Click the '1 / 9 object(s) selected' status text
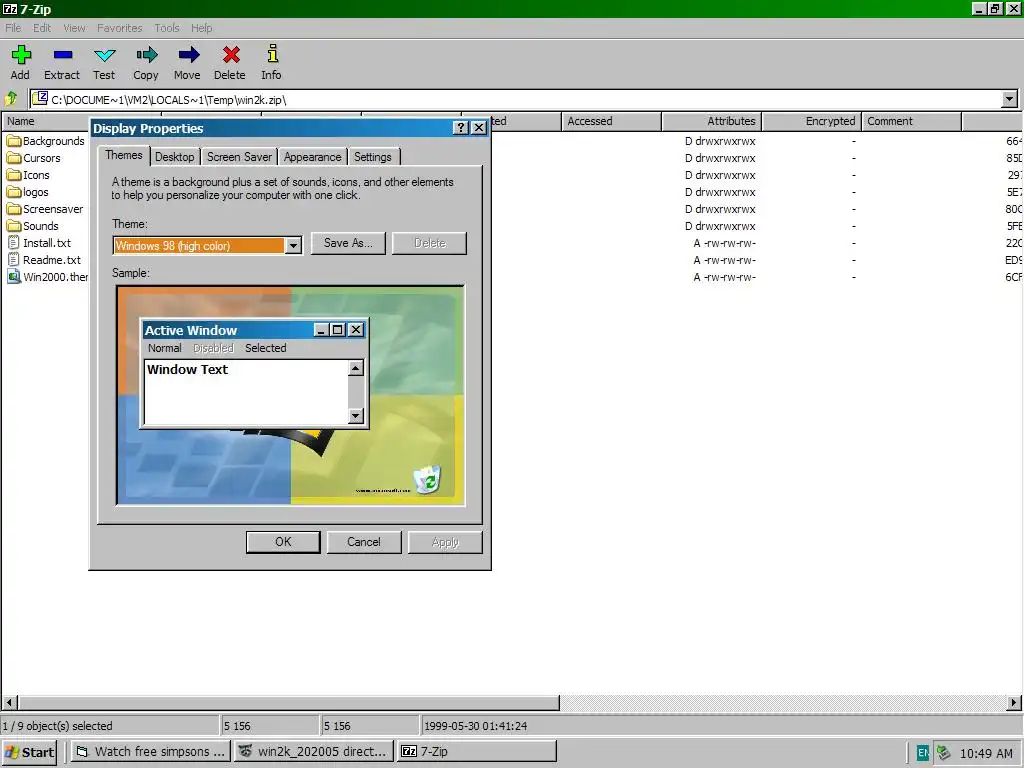This screenshot has width=1024, height=768. pyautogui.click(x=57, y=726)
